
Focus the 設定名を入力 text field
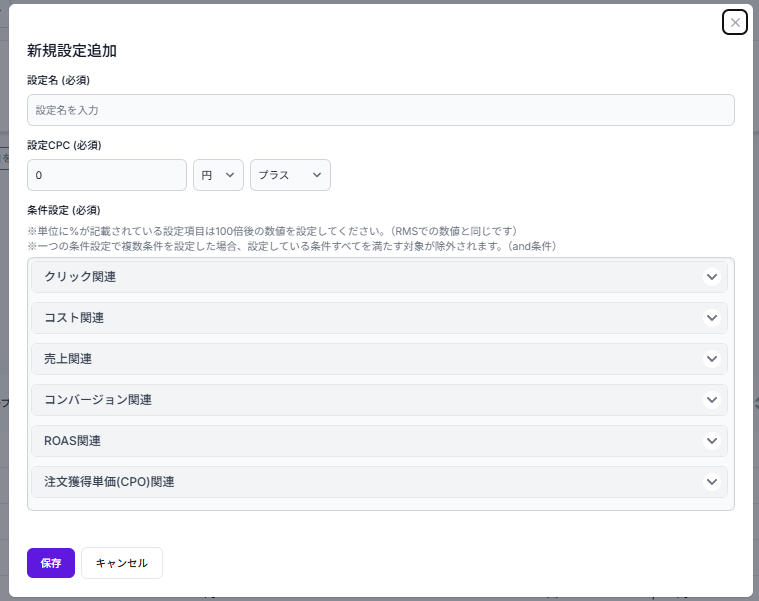380,110
